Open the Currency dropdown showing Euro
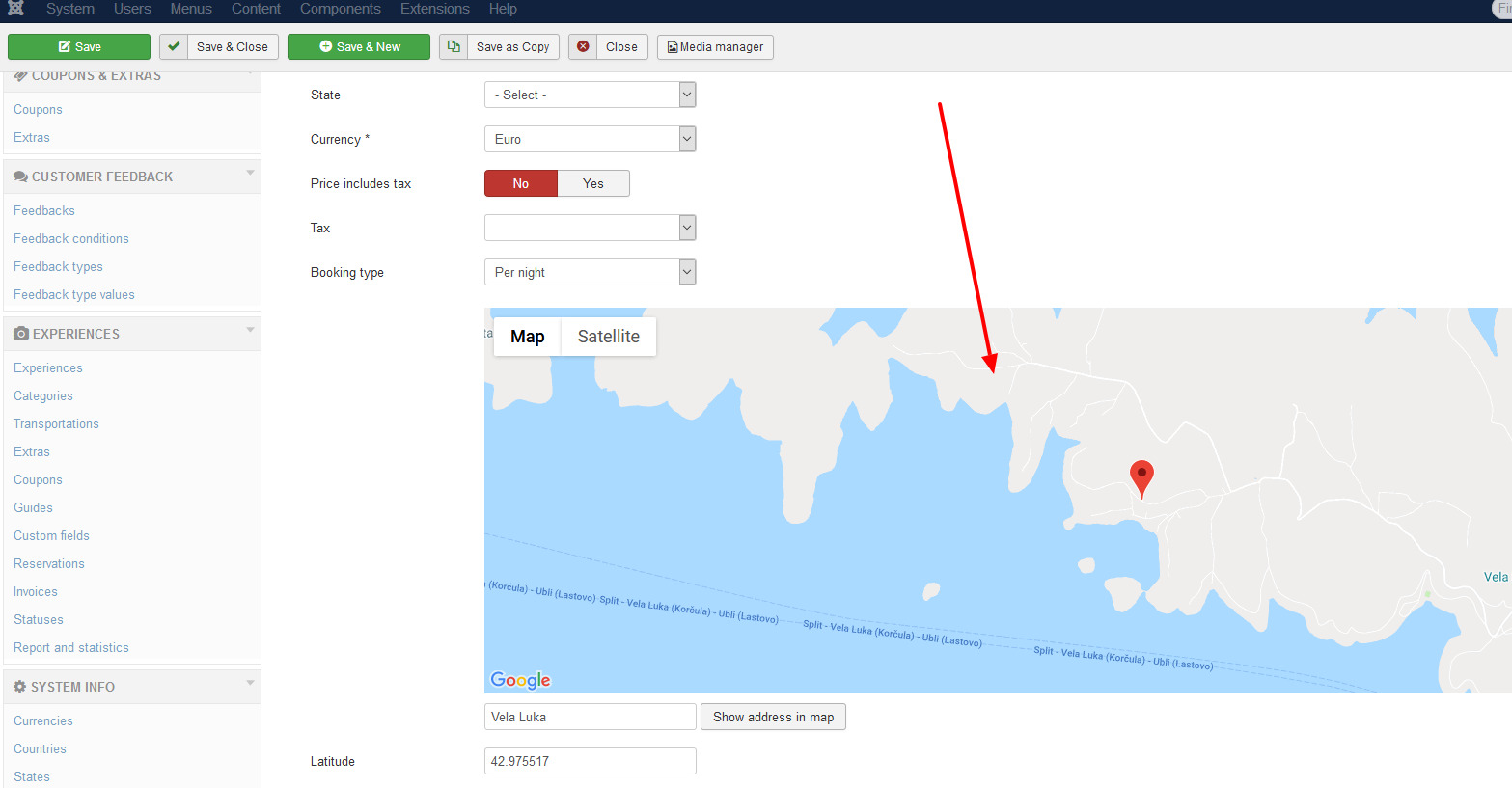The width and height of the screenshot is (1512, 788). (x=590, y=139)
